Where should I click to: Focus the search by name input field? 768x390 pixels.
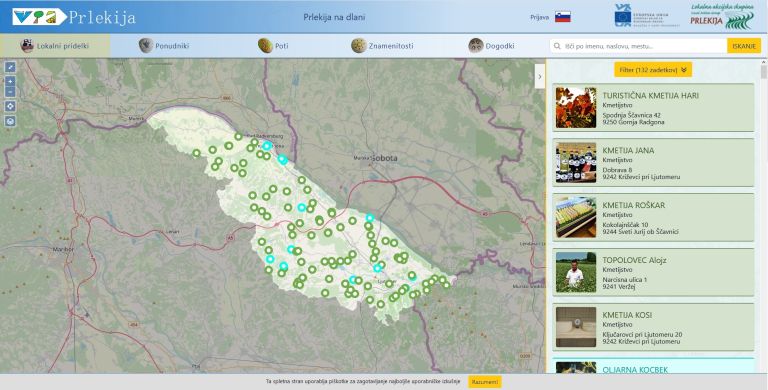(x=638, y=46)
